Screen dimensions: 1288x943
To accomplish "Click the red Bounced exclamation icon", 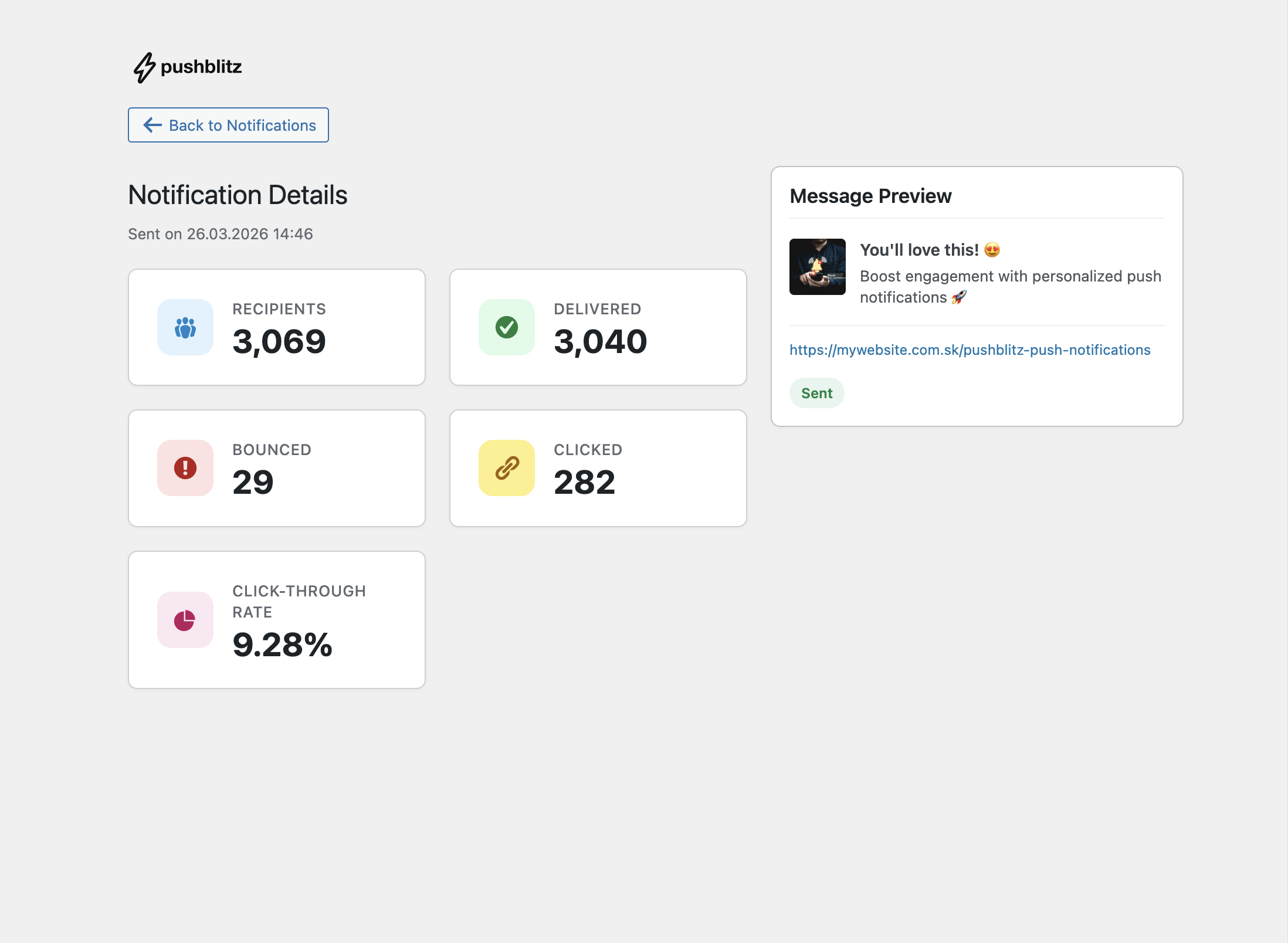I will pos(185,468).
